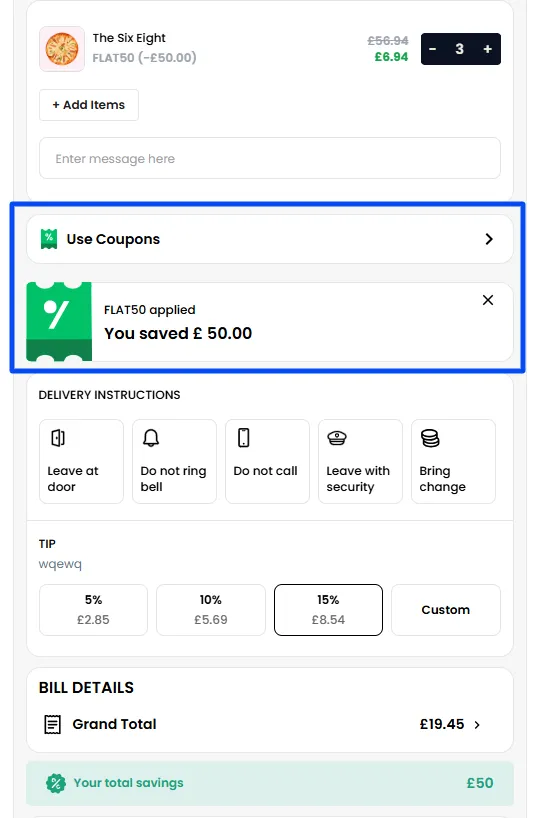Image resolution: width=543 pixels, height=818 pixels.
Task: Click the Enter message here field
Action: coord(270,158)
